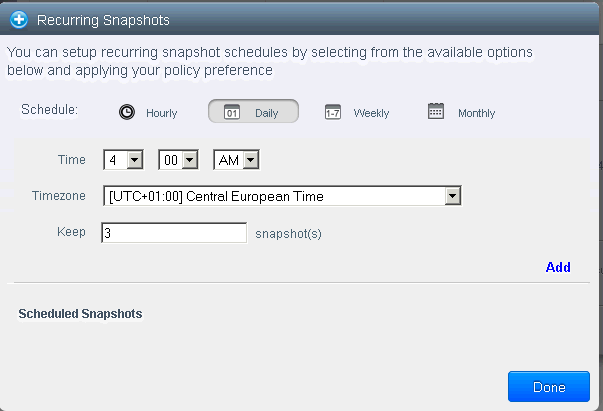The width and height of the screenshot is (603, 411).
Task: Click the Schedule label text
Action: pyautogui.click(x=50, y=109)
